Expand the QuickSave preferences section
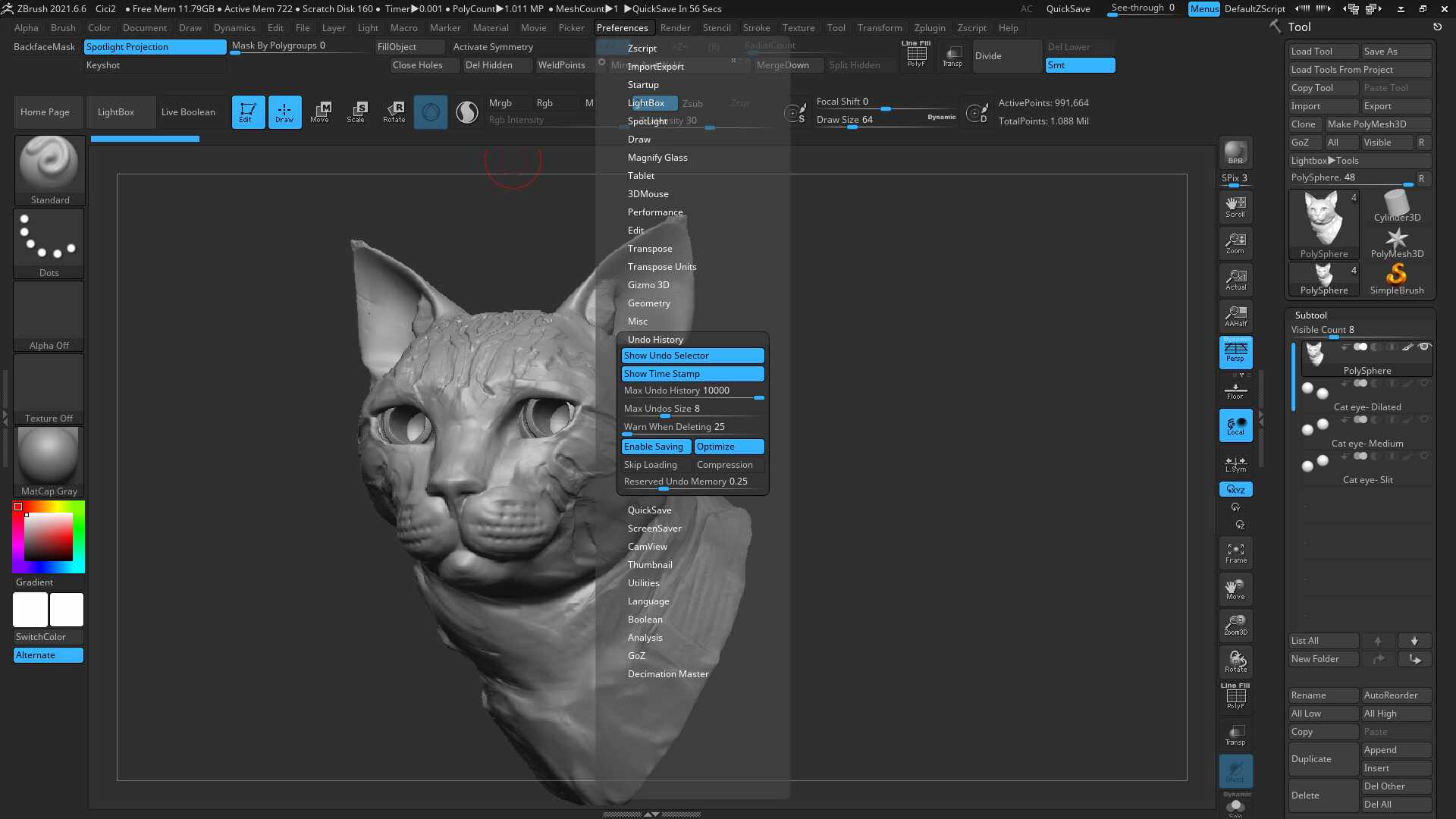Screen dimensions: 1456x819 click(x=649, y=510)
